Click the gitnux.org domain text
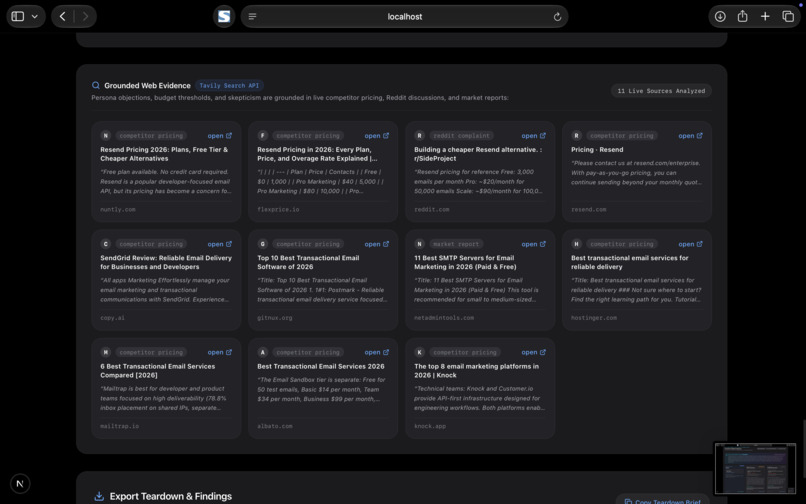This screenshot has height=504, width=806. coord(274,318)
